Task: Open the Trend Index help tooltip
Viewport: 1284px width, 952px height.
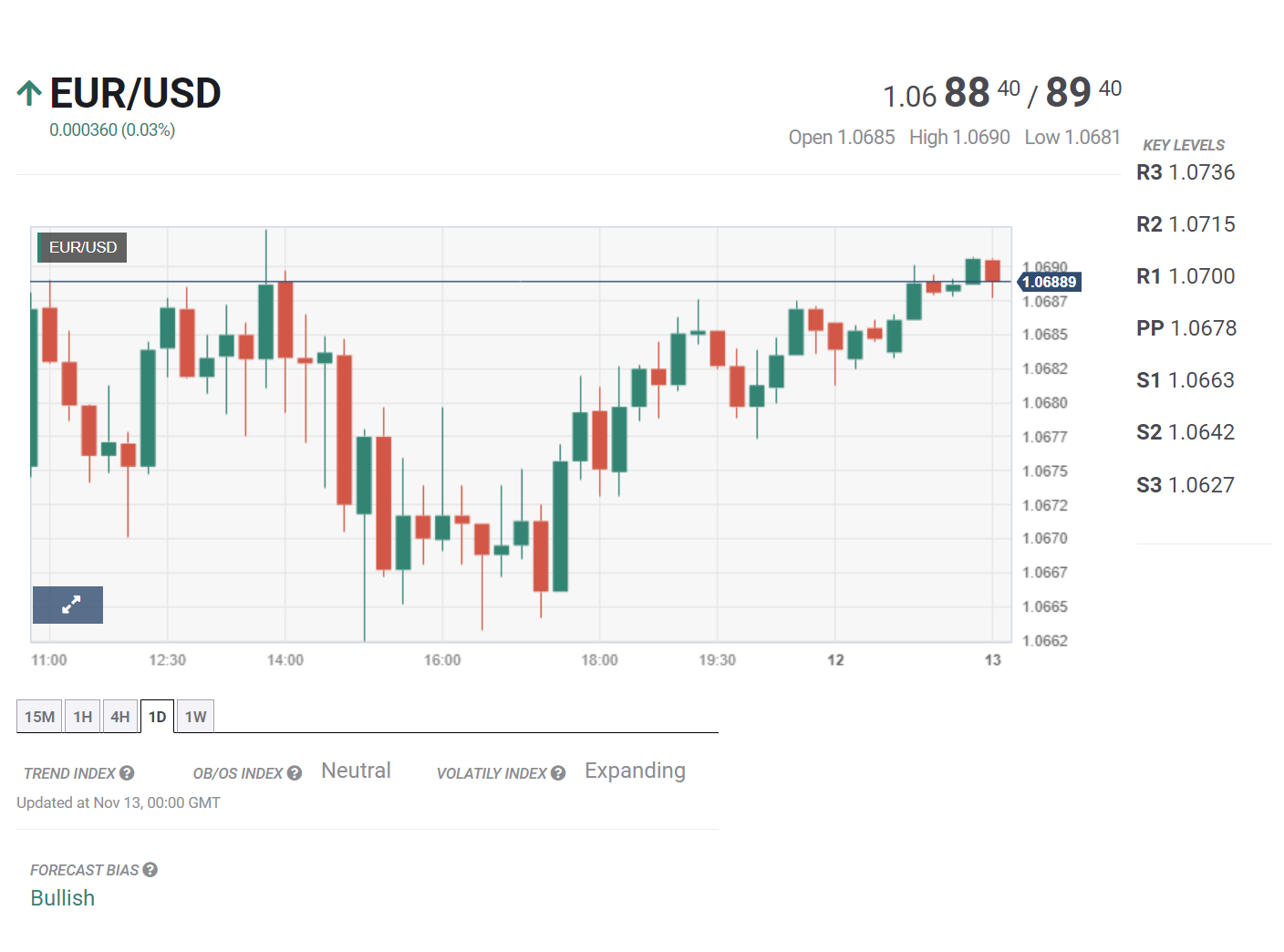Action: tap(127, 773)
